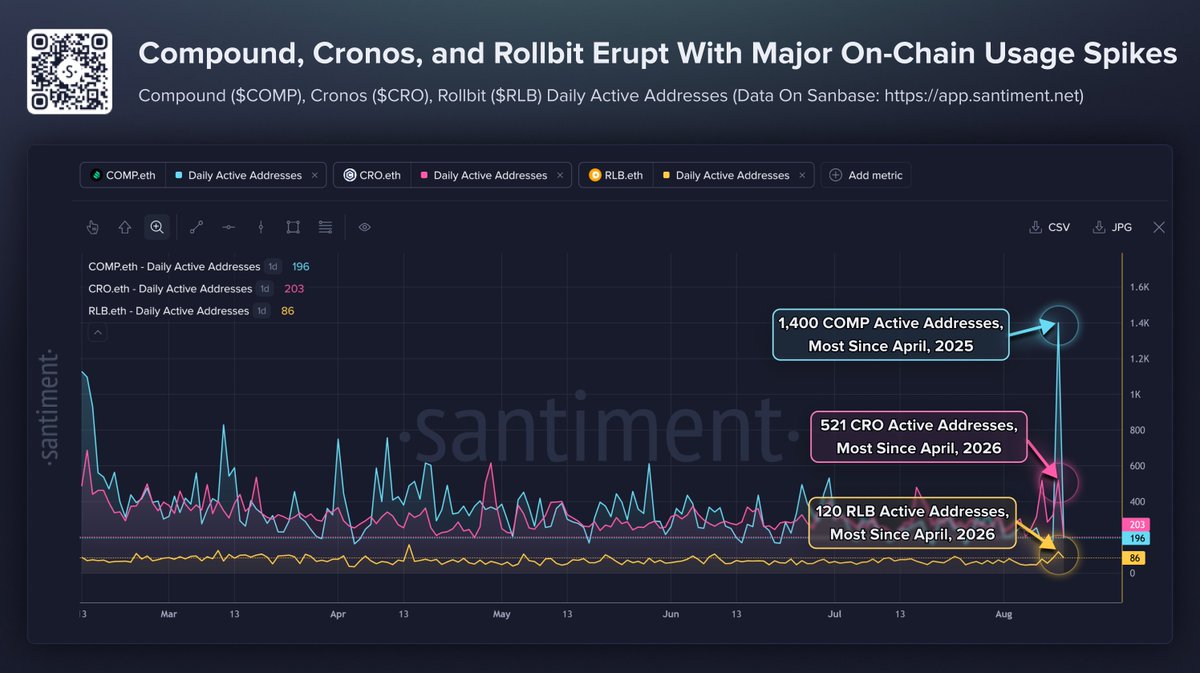The image size is (1200, 673).
Task: Click RLB.eth legend row text
Action: [x=169, y=311]
